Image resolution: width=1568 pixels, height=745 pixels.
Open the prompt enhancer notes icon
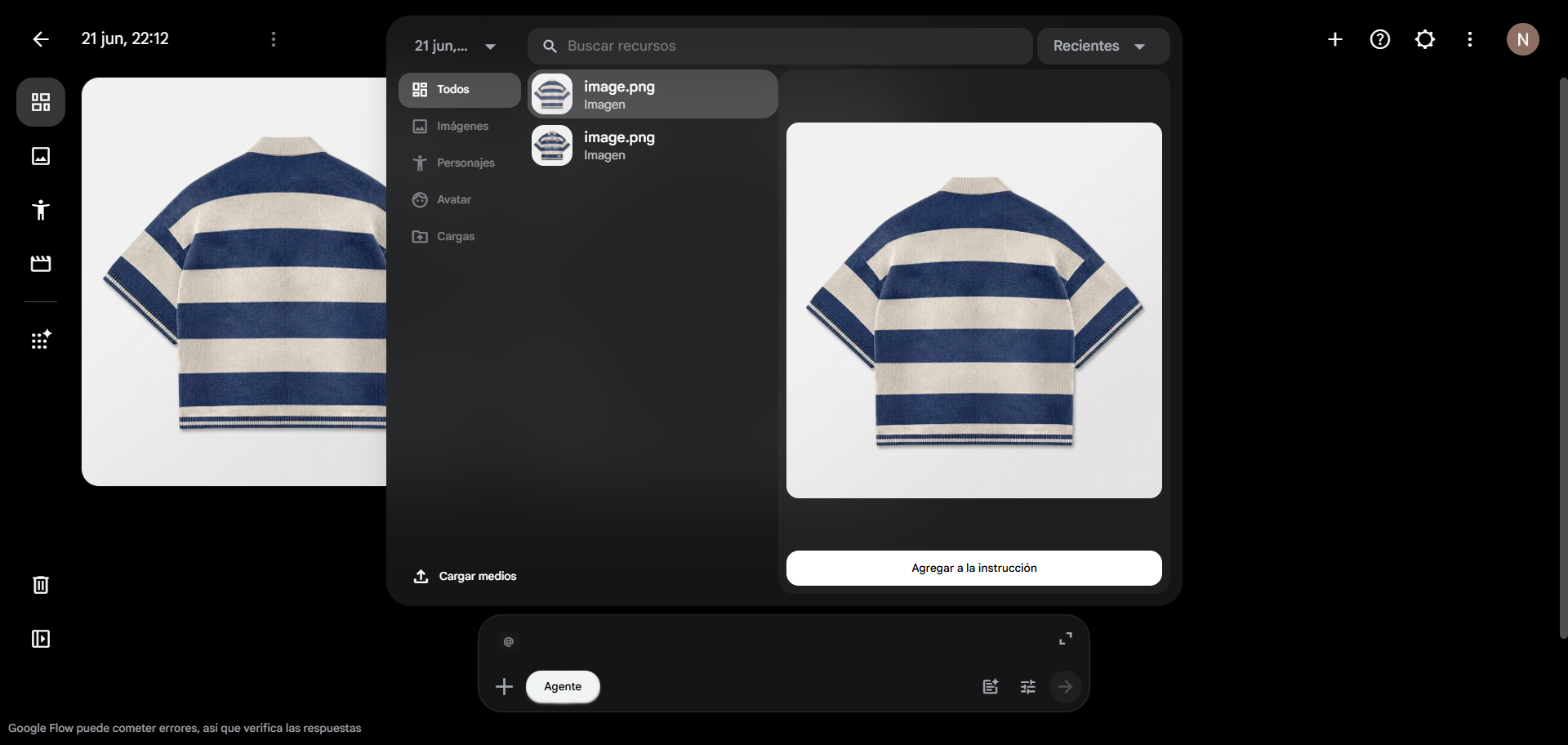tap(991, 687)
